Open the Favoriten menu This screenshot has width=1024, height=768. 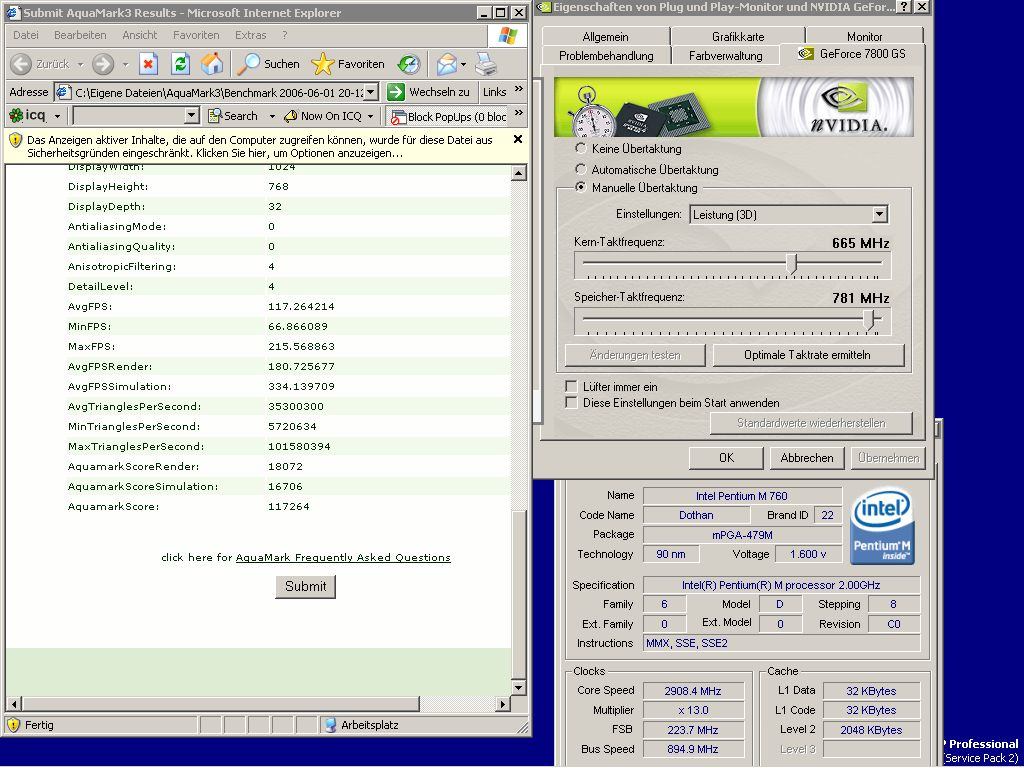coord(196,35)
